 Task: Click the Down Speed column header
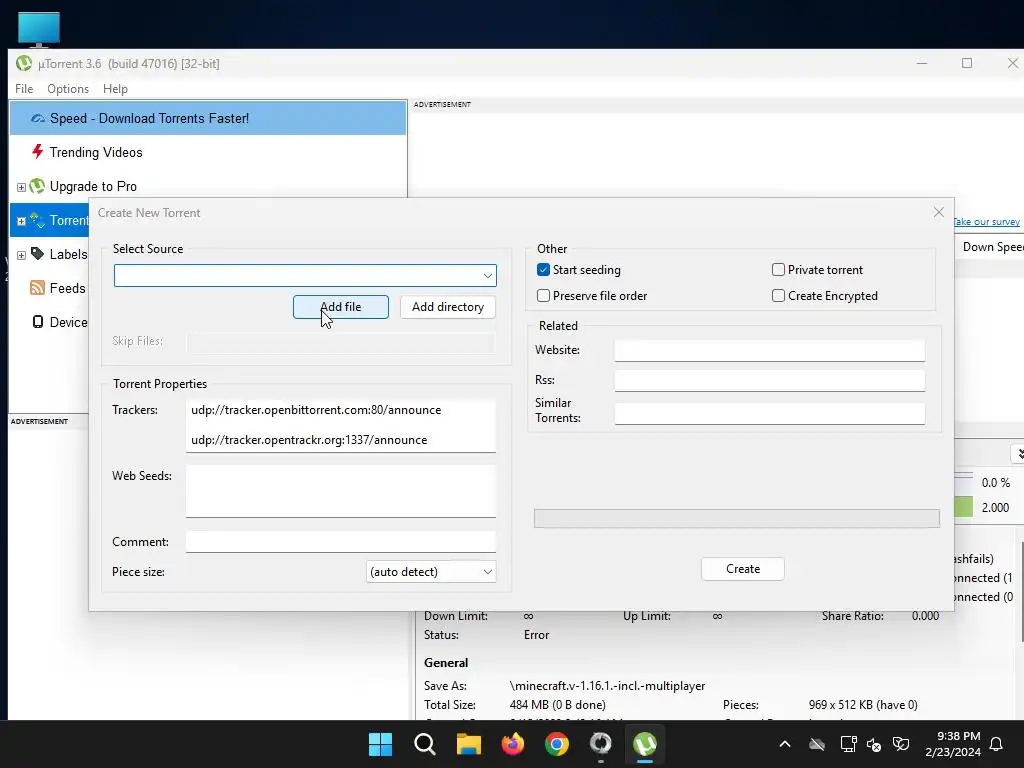[992, 247]
